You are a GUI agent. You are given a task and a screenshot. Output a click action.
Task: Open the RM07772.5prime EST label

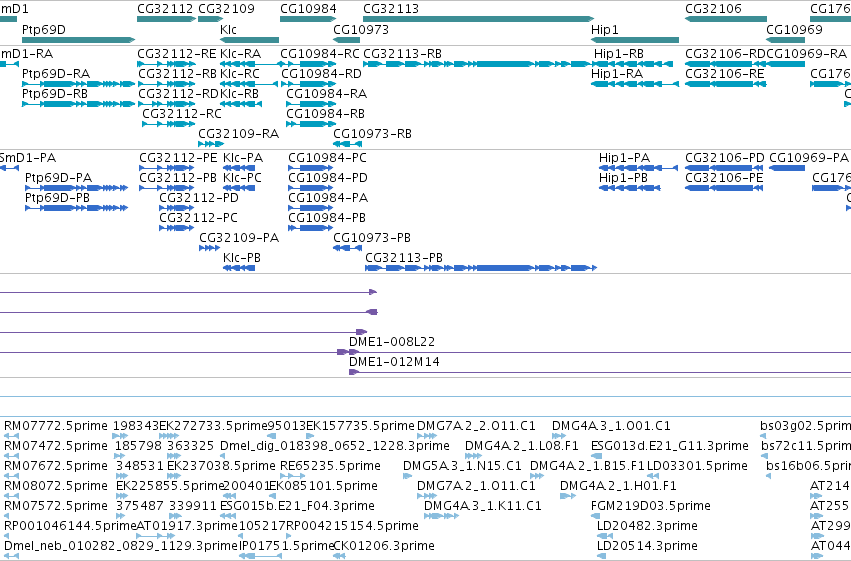(56, 426)
